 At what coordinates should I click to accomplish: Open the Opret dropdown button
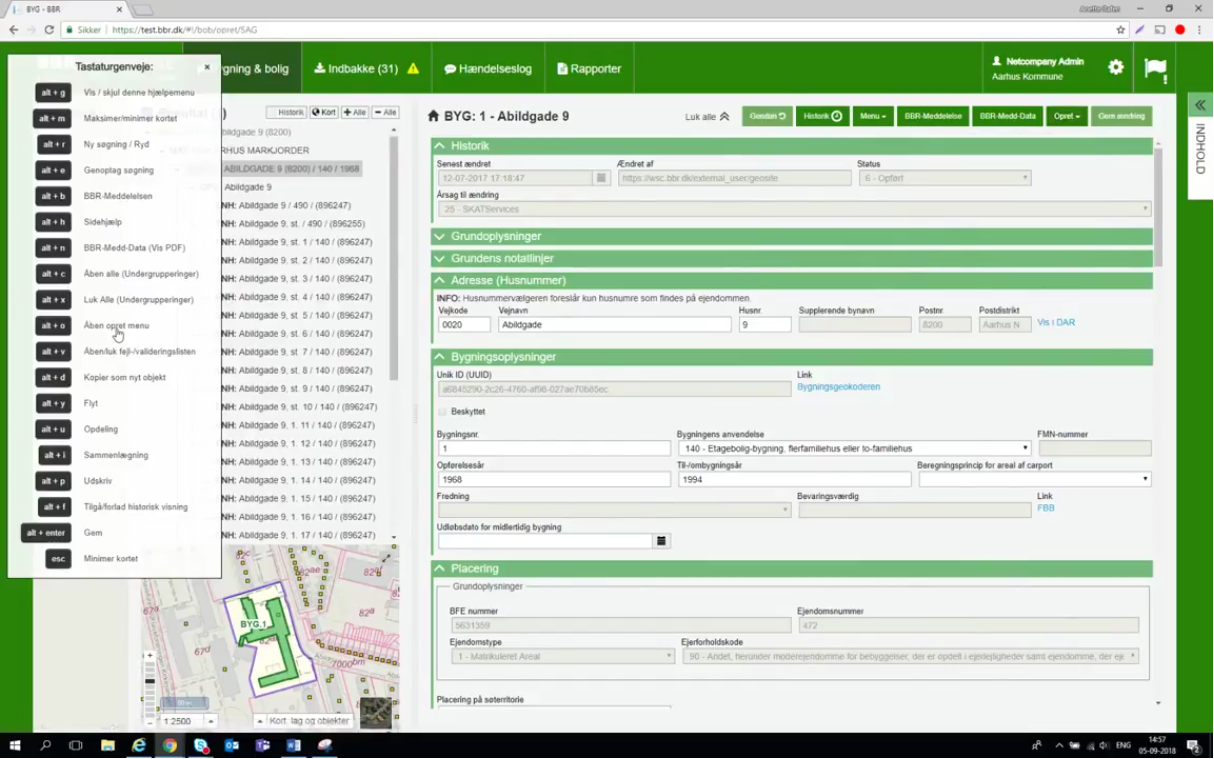coord(1066,116)
